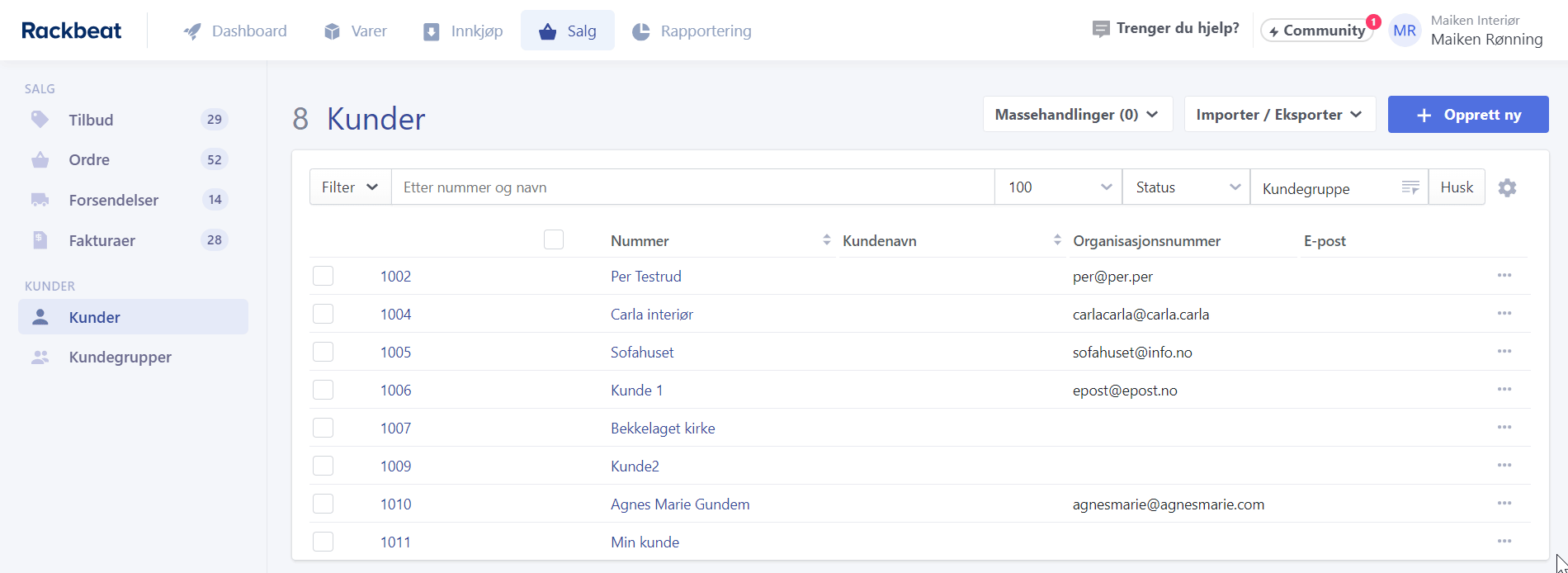
Task: Click the Fakturaer document icon
Action: pyautogui.click(x=40, y=240)
